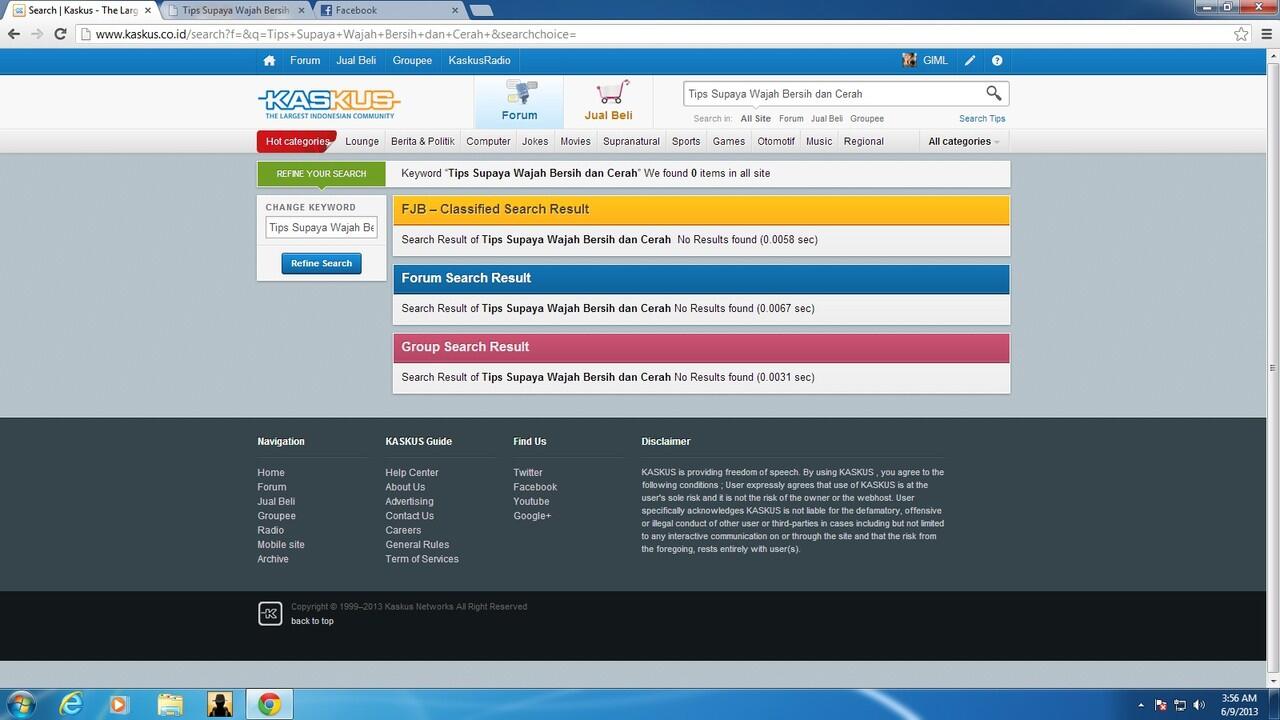
Task: Click Search Tips link
Action: 982,119
